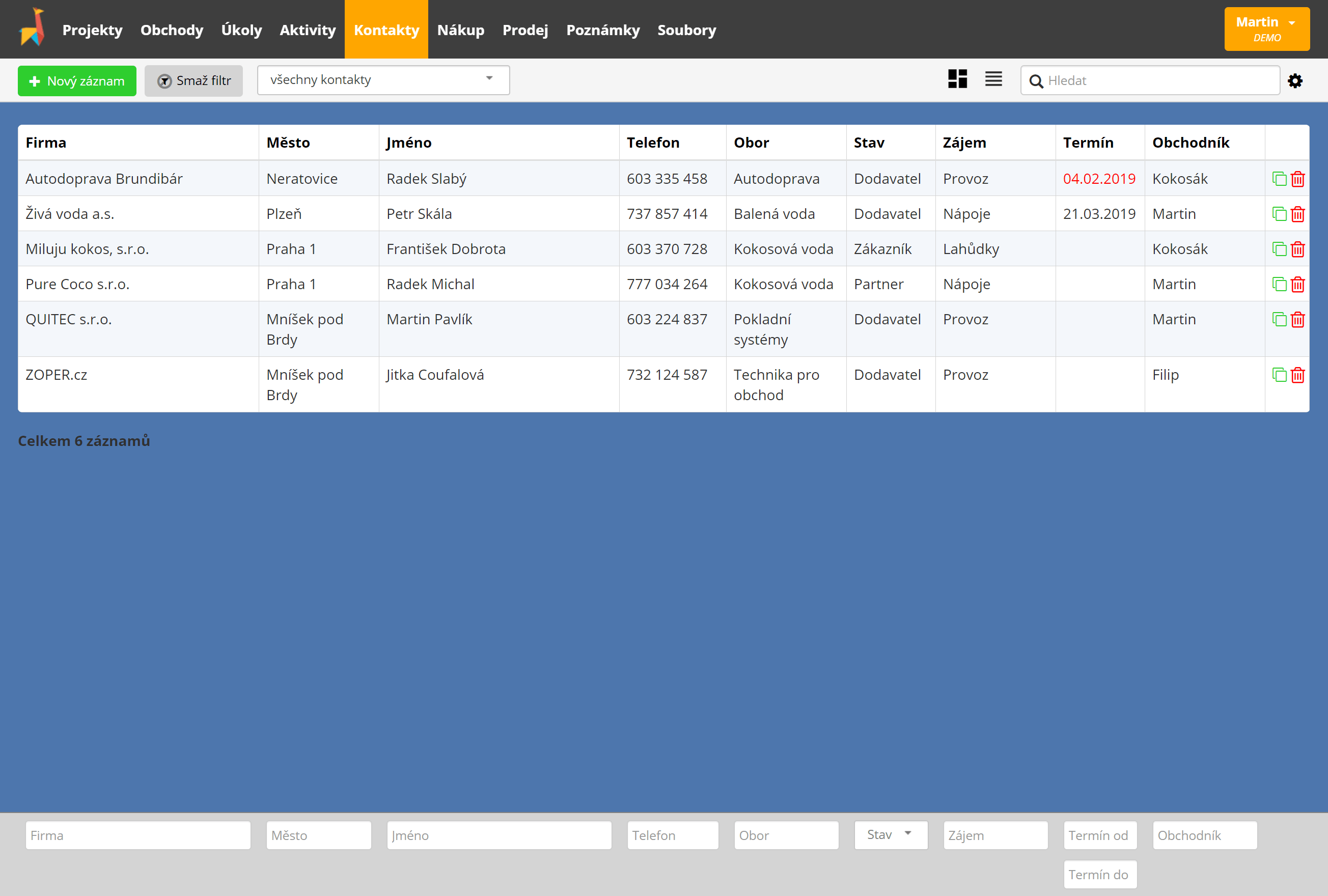Duplicate the Pure Coco s.r.o. record
1328x896 pixels.
[1279, 284]
